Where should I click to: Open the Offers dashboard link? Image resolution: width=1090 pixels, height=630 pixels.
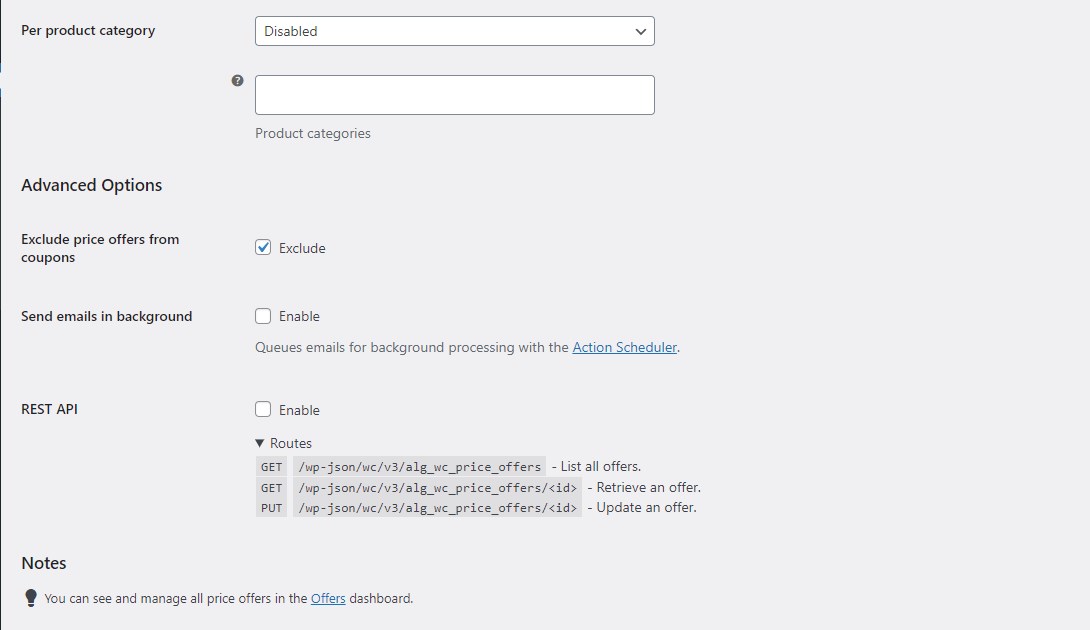[328, 597]
